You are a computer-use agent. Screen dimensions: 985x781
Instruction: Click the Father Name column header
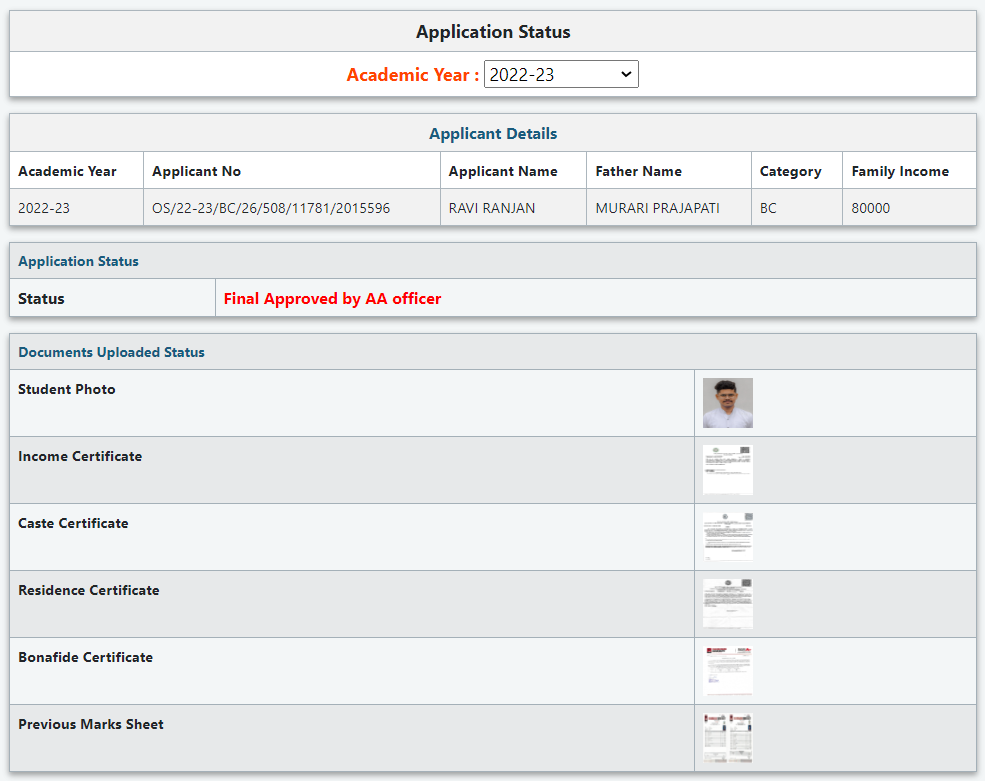coord(639,171)
